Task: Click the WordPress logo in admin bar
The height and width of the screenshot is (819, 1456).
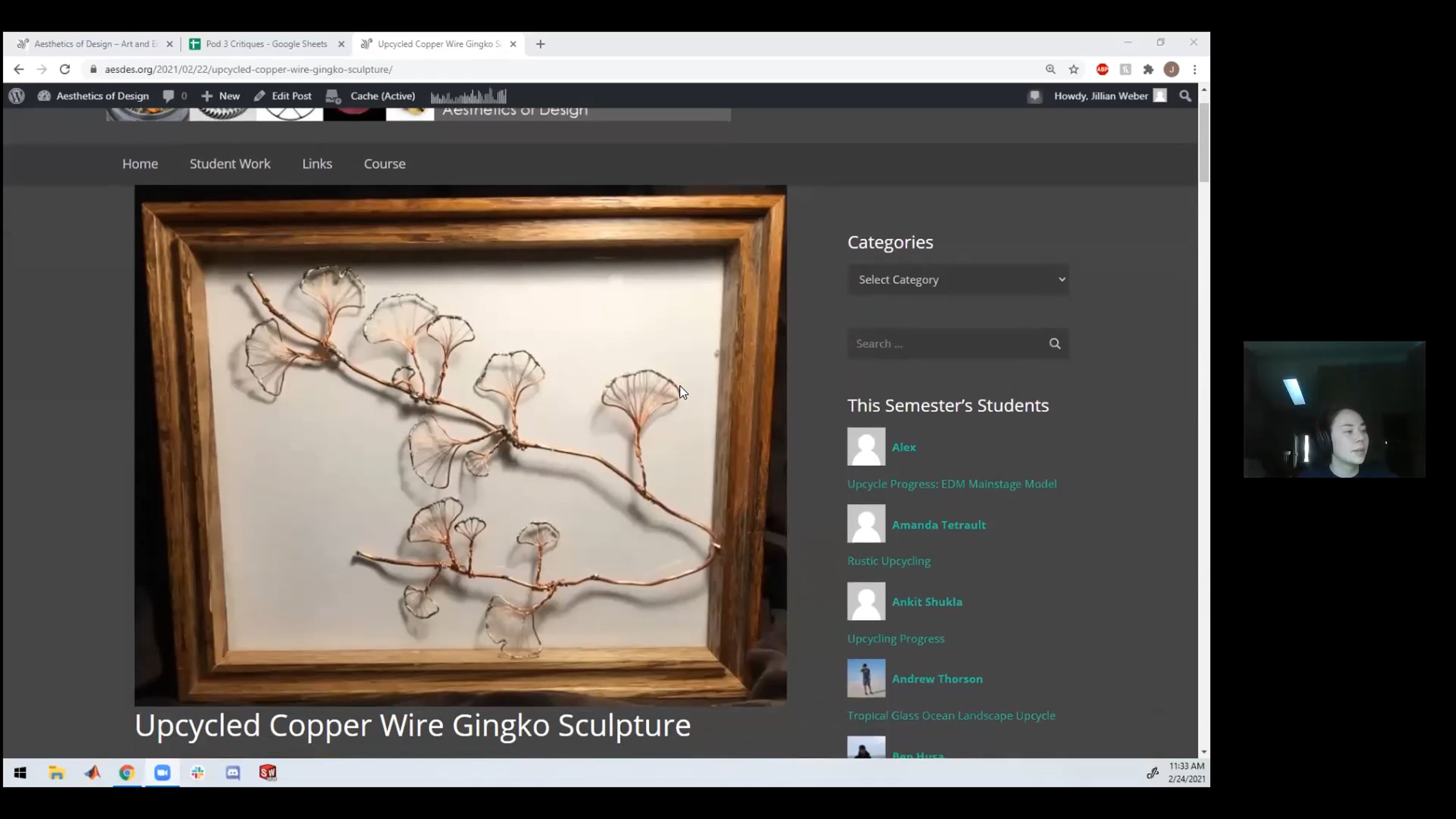Action: [x=17, y=96]
